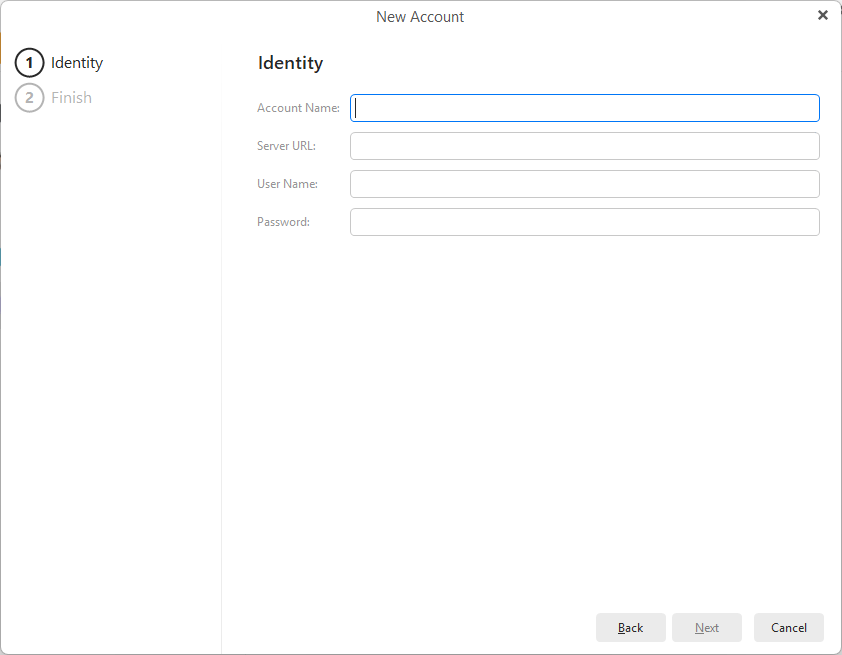842x655 pixels.
Task: Place cursor in the User Name field
Action: tap(584, 184)
